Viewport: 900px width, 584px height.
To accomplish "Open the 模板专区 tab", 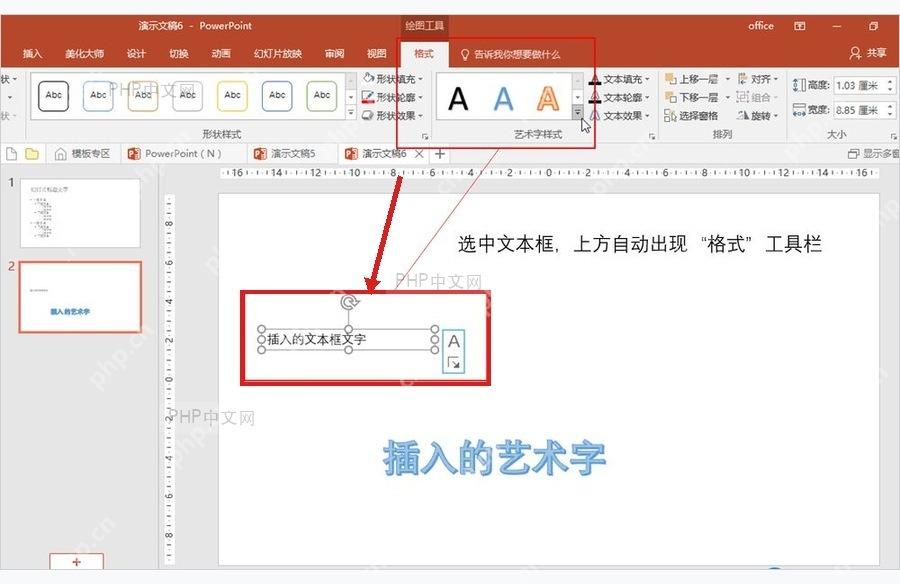I will 83,154.
